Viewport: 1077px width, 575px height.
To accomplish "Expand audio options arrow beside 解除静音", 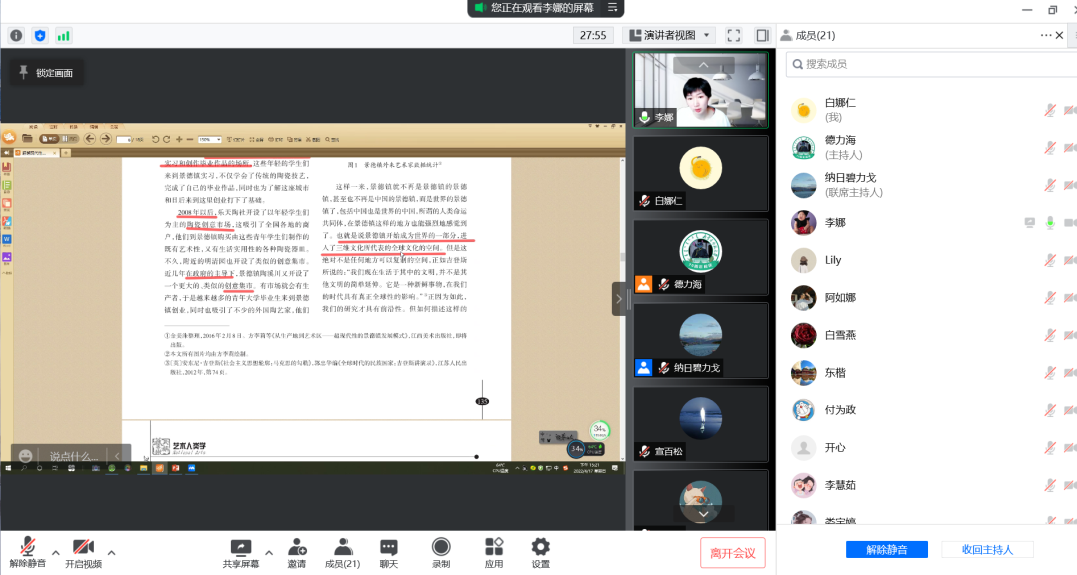I will click(x=56, y=552).
